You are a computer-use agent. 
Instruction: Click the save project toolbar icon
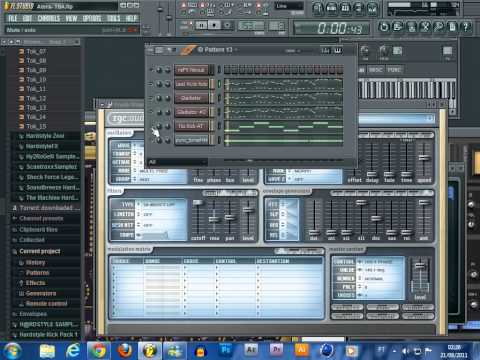point(397,27)
